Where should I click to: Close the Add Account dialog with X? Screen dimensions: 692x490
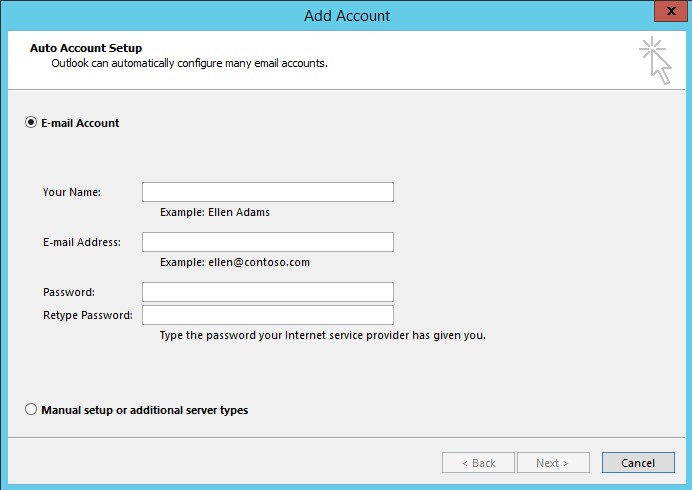671,11
